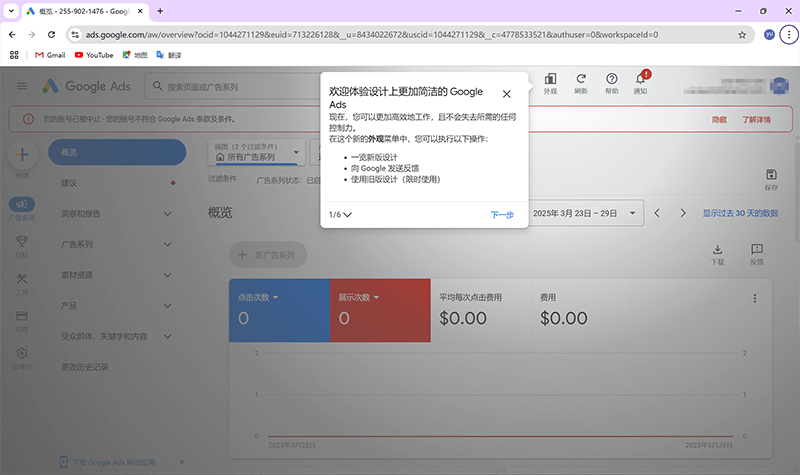Open 更改历史记录 menu item

pos(117,367)
